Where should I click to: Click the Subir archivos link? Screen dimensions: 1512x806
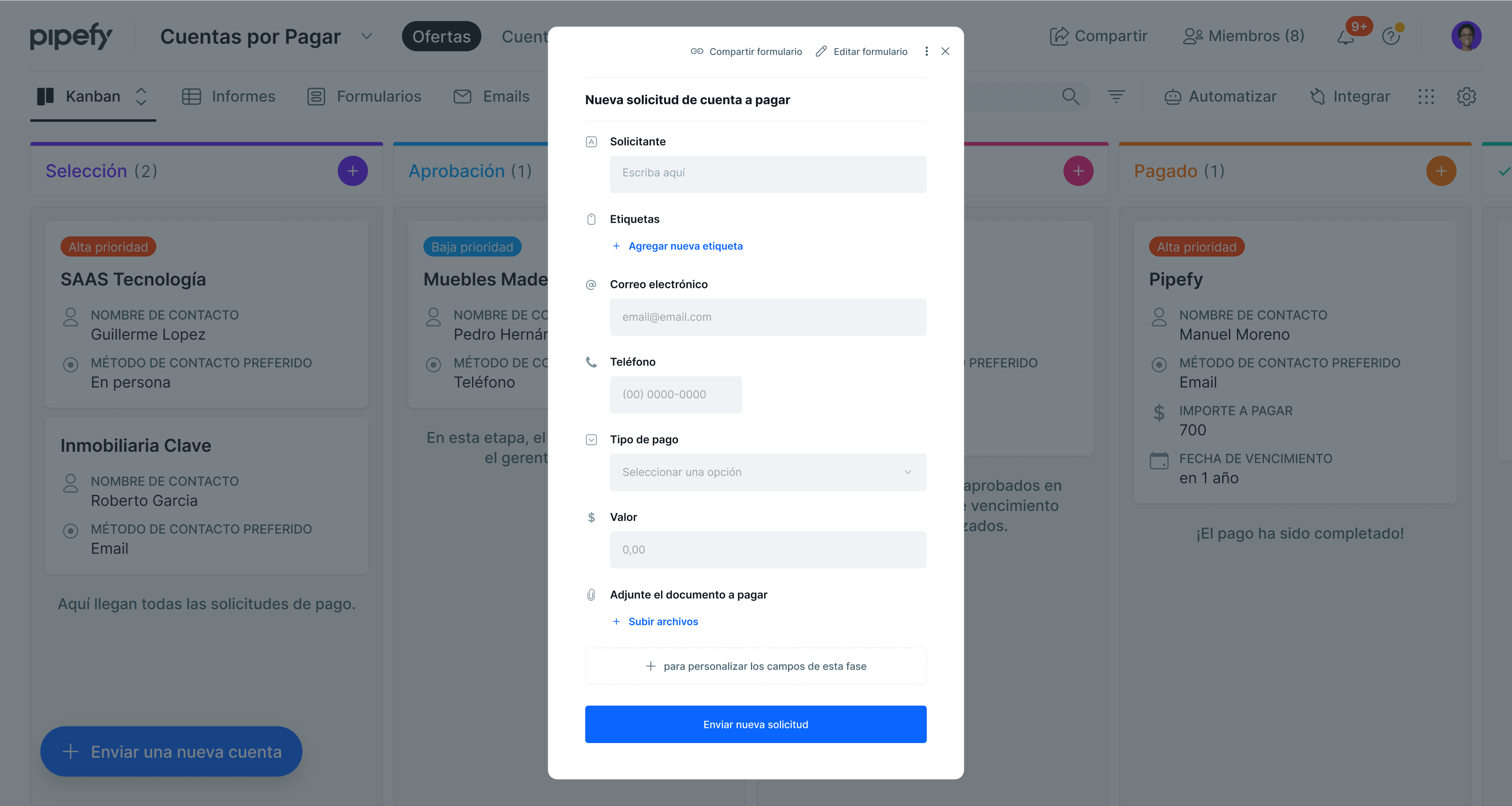click(x=662, y=622)
